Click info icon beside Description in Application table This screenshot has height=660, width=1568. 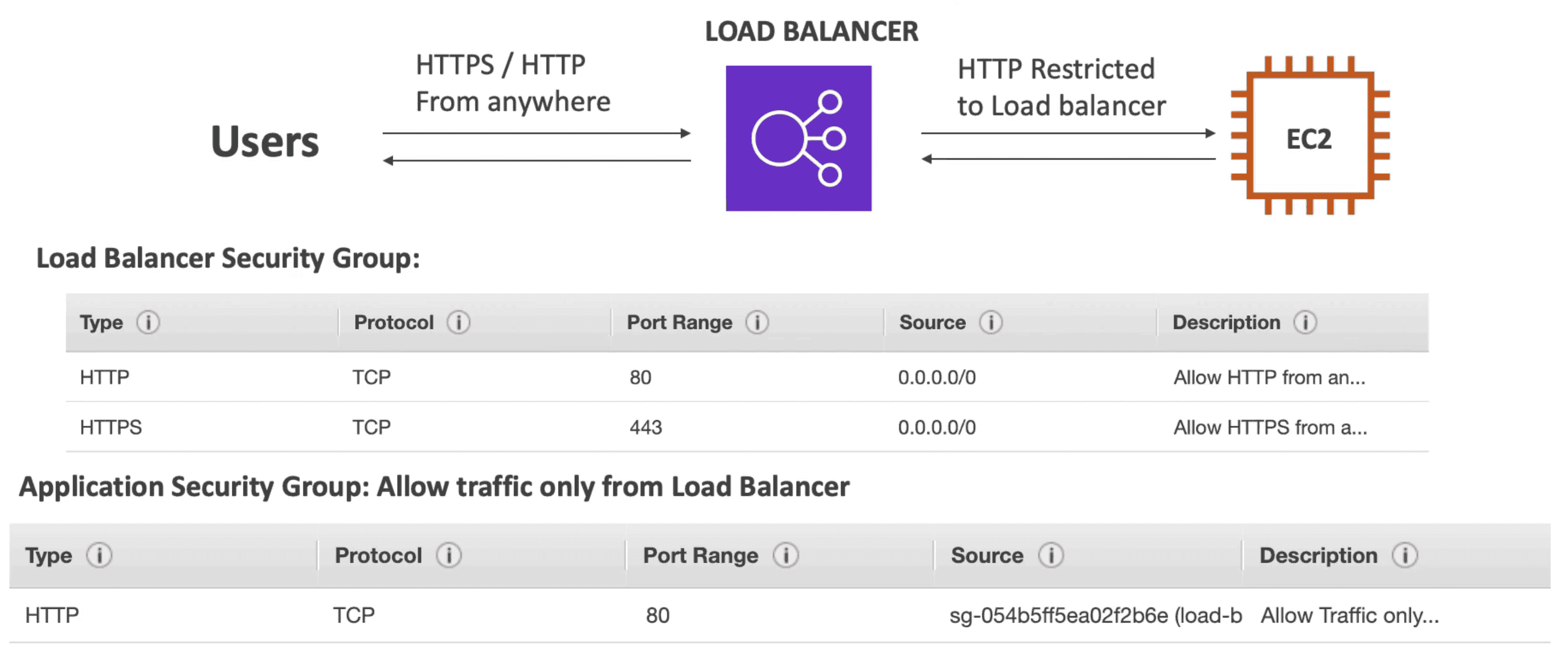coord(1405,555)
